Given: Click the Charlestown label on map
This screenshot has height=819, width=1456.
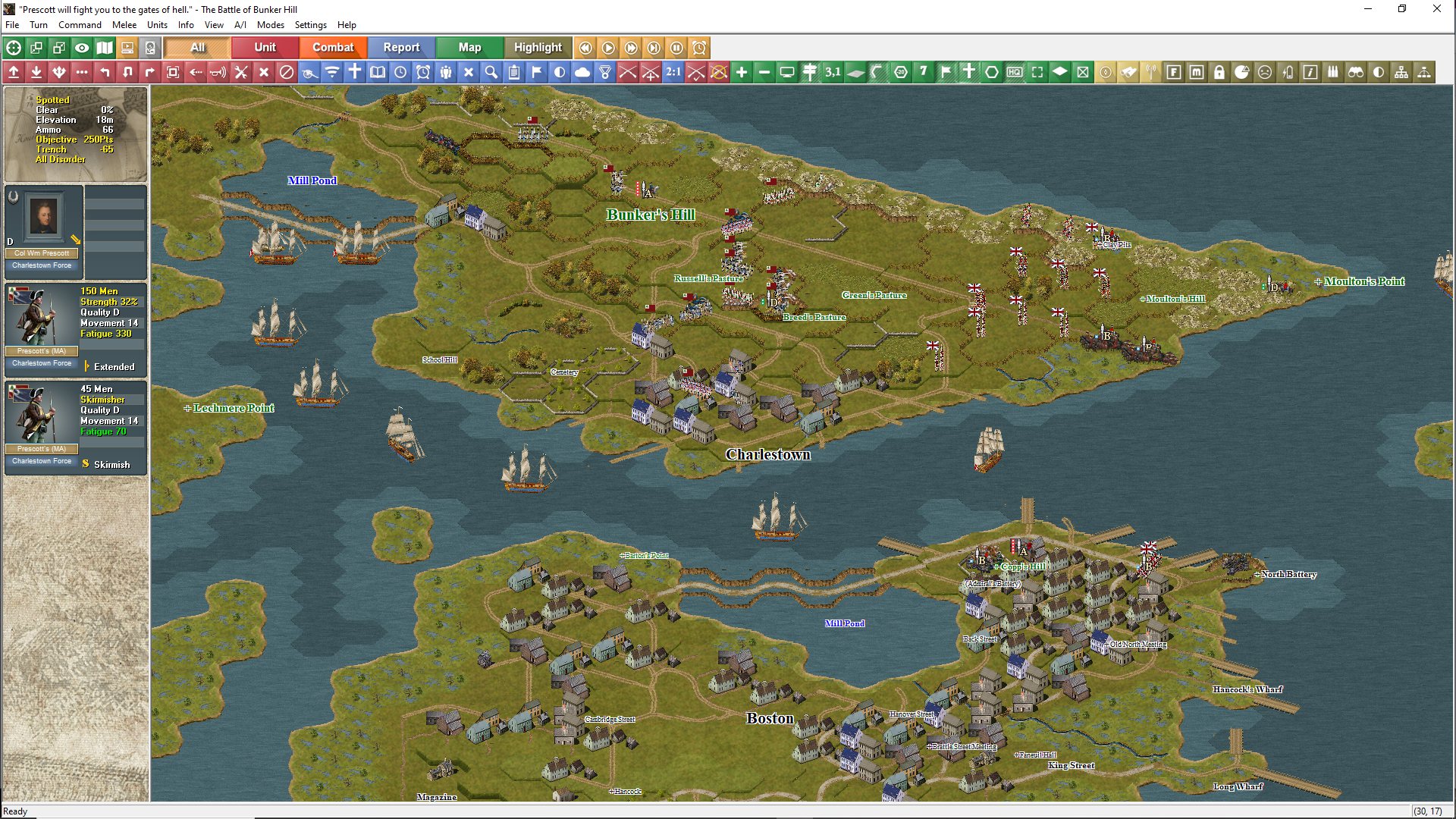Looking at the screenshot, I should (x=768, y=454).
